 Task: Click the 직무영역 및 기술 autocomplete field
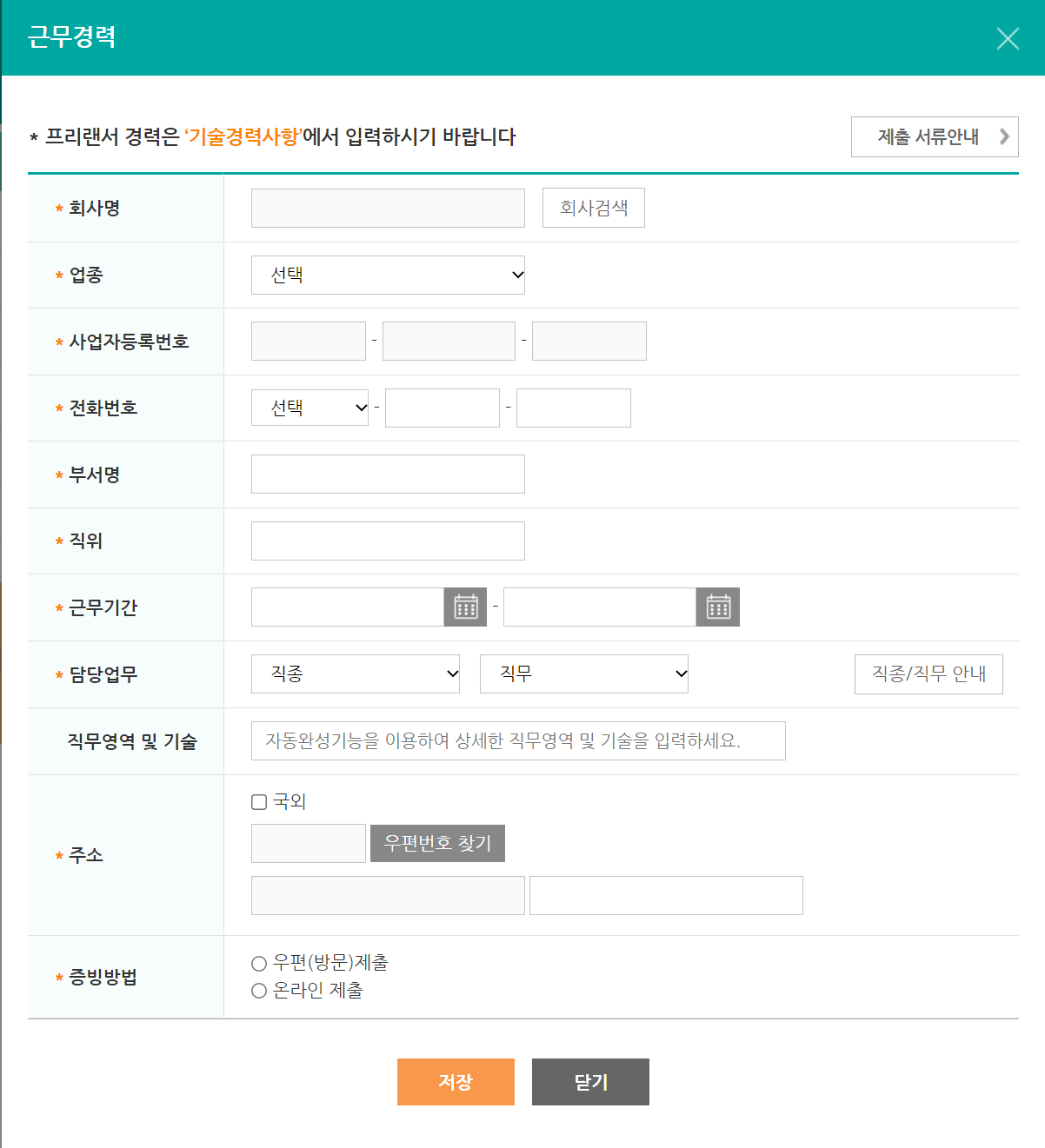(518, 740)
